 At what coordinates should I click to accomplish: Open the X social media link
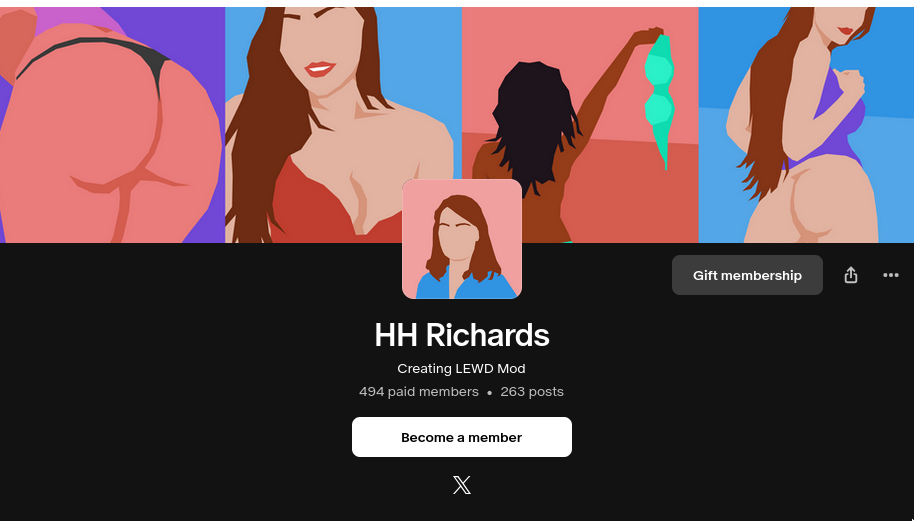[x=462, y=485]
